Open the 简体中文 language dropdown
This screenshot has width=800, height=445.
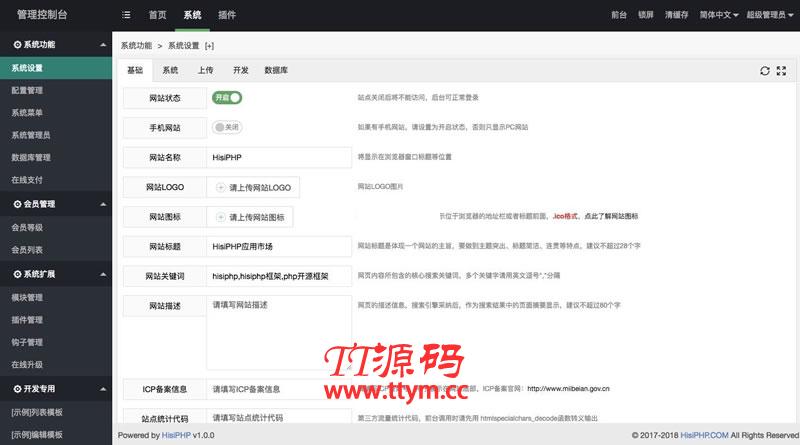718,15
